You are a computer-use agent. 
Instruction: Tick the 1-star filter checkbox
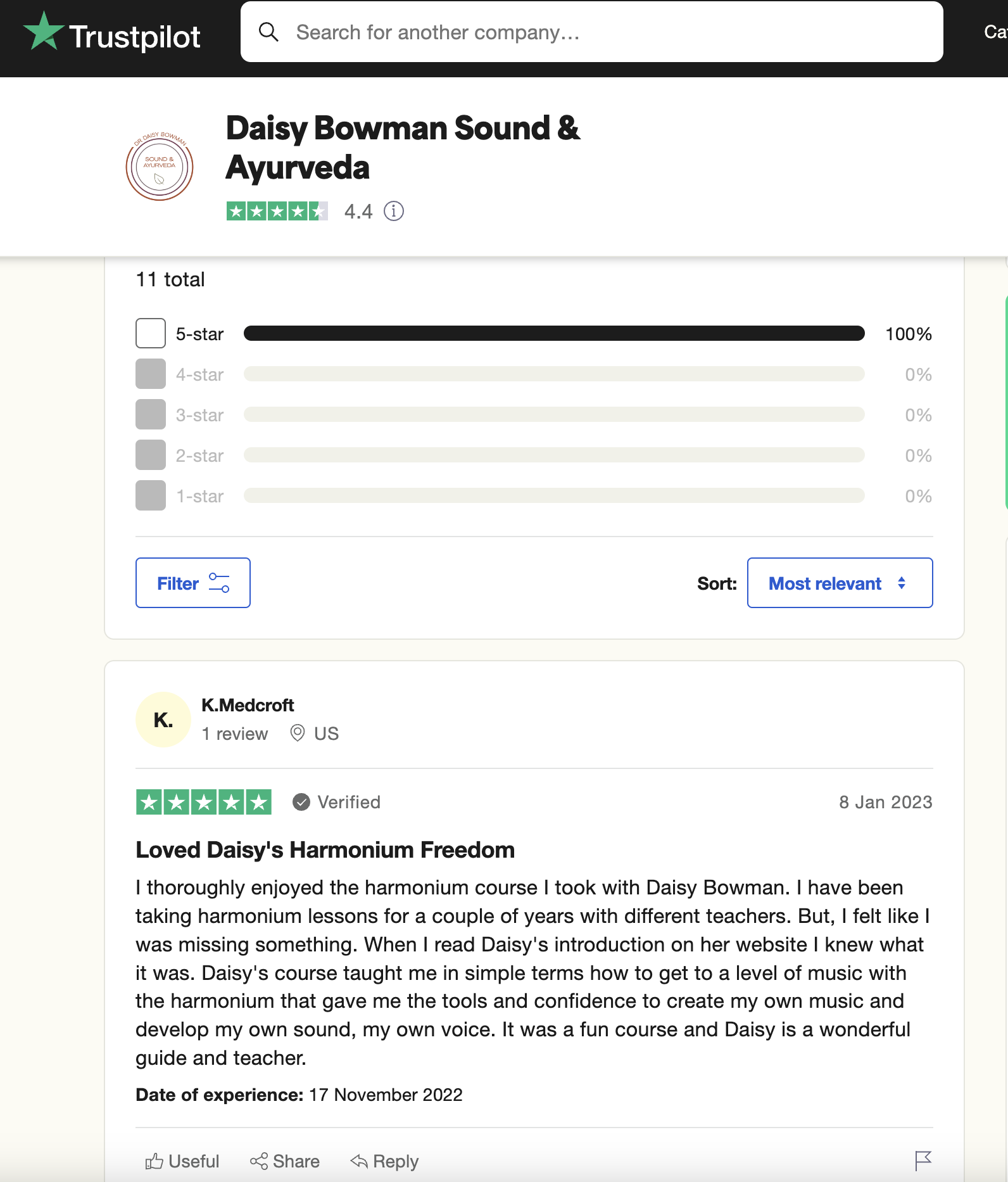[151, 495]
